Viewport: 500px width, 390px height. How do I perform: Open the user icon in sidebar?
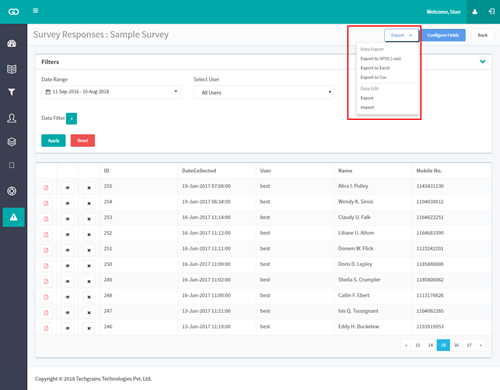[x=12, y=118]
